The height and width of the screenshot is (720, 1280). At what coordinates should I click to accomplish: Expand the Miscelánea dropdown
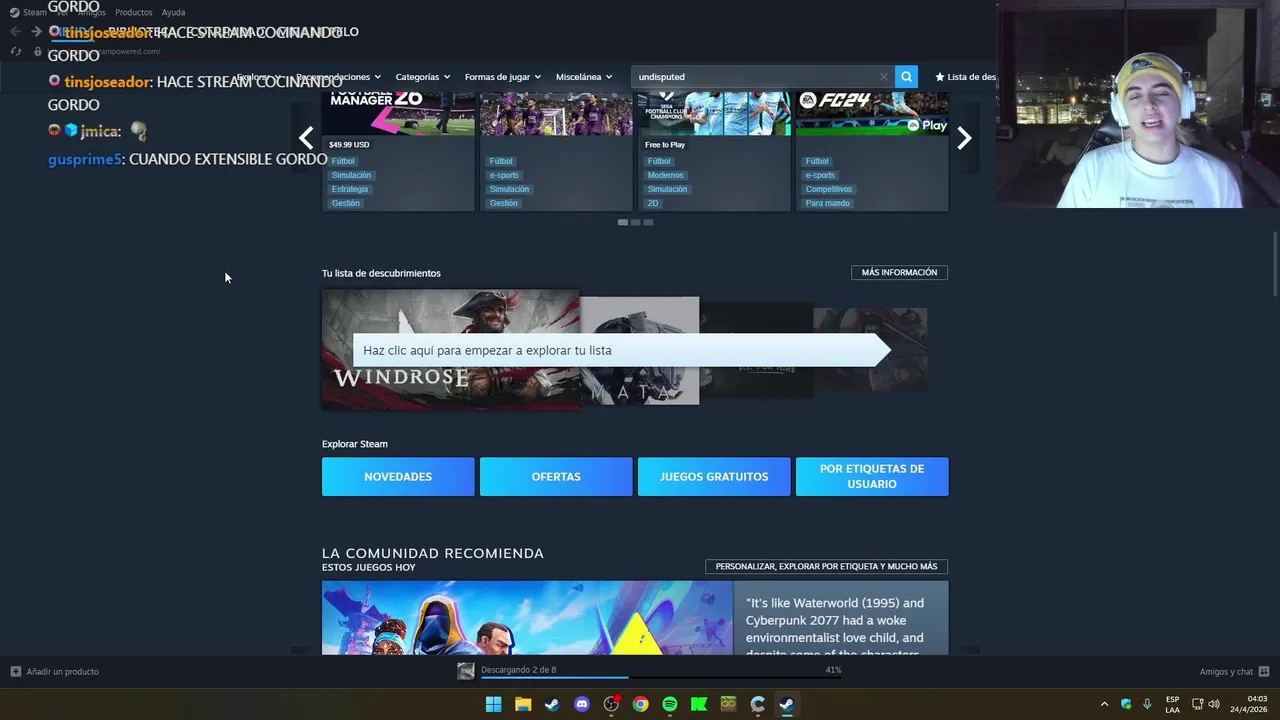coord(584,77)
